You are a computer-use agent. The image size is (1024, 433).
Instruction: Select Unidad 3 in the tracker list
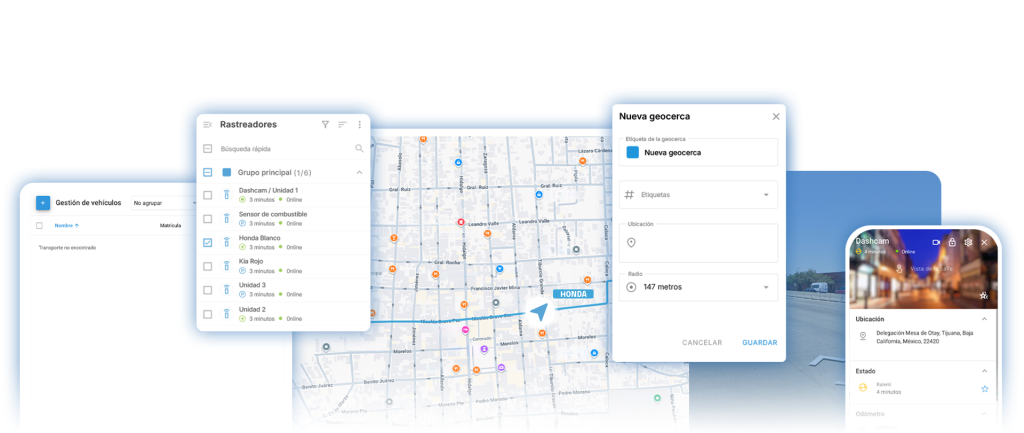(252, 285)
